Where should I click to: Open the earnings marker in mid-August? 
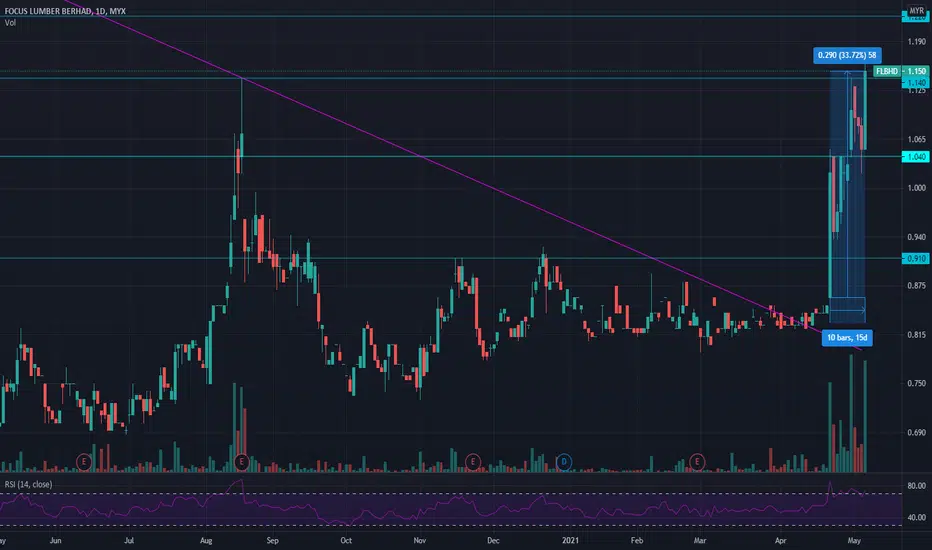click(x=241, y=461)
